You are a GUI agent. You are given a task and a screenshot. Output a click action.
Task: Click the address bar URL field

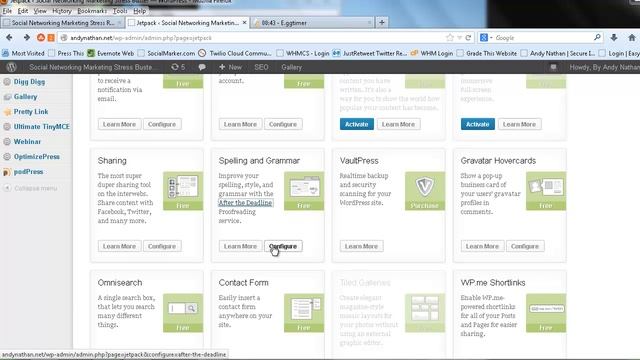tap(253, 38)
